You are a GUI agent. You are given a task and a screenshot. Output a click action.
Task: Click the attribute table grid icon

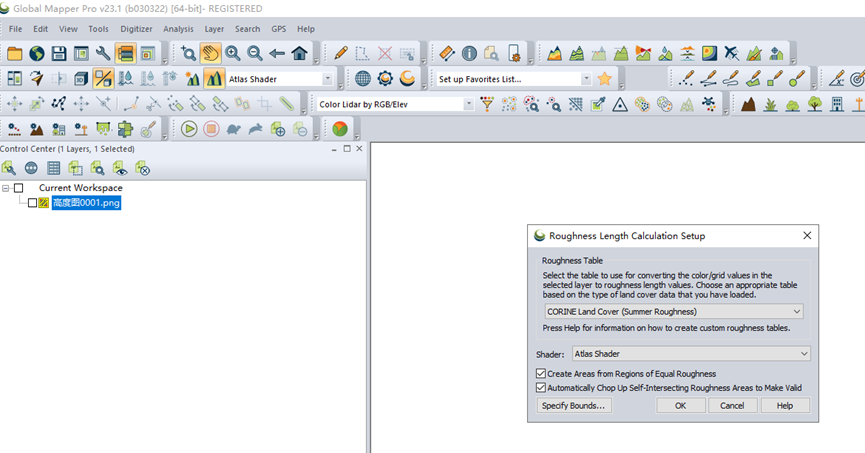54,168
